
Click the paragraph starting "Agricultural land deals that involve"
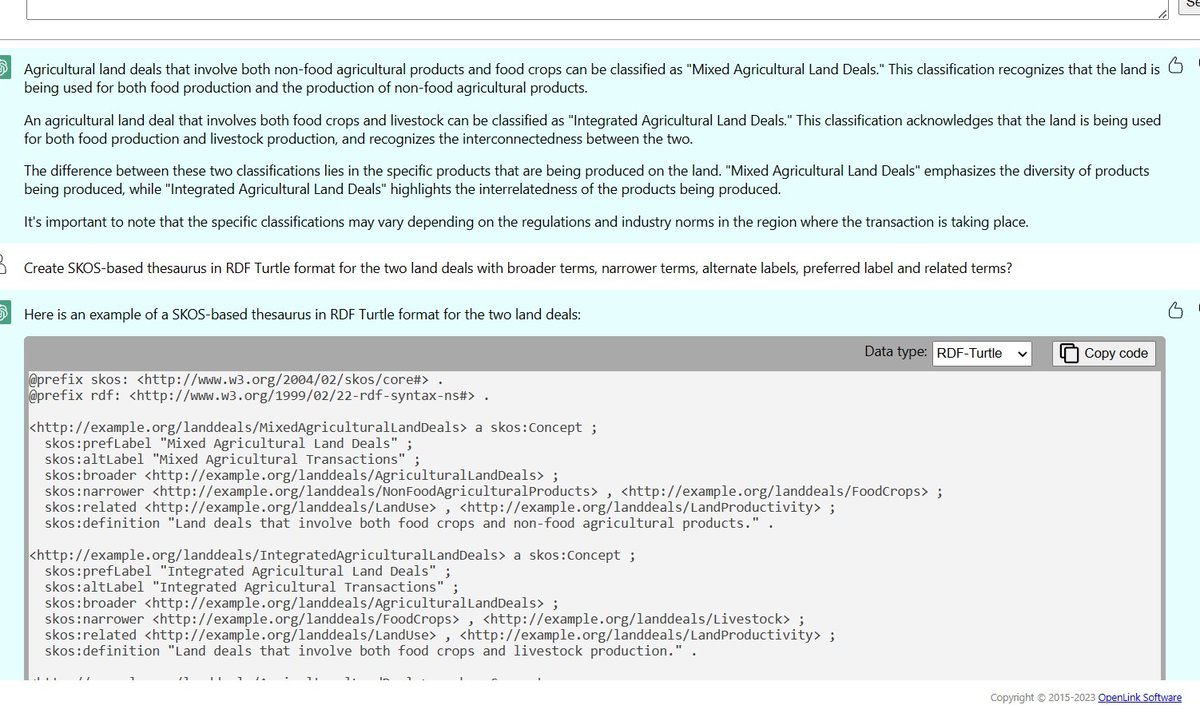592,79
